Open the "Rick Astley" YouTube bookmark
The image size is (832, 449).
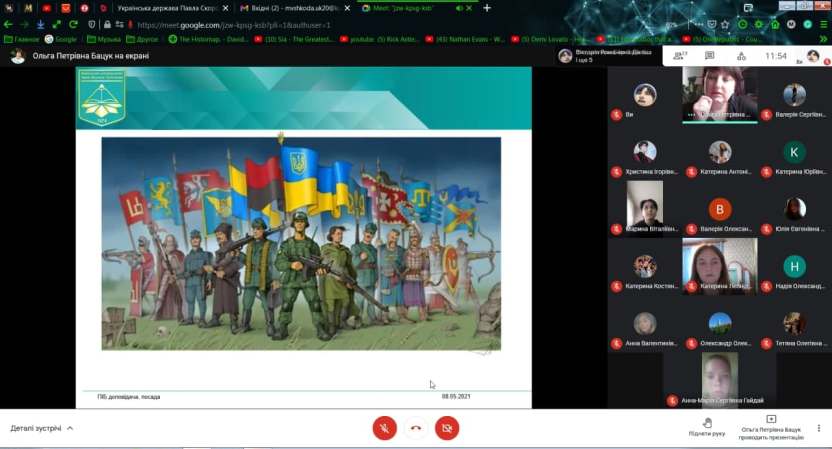point(379,39)
